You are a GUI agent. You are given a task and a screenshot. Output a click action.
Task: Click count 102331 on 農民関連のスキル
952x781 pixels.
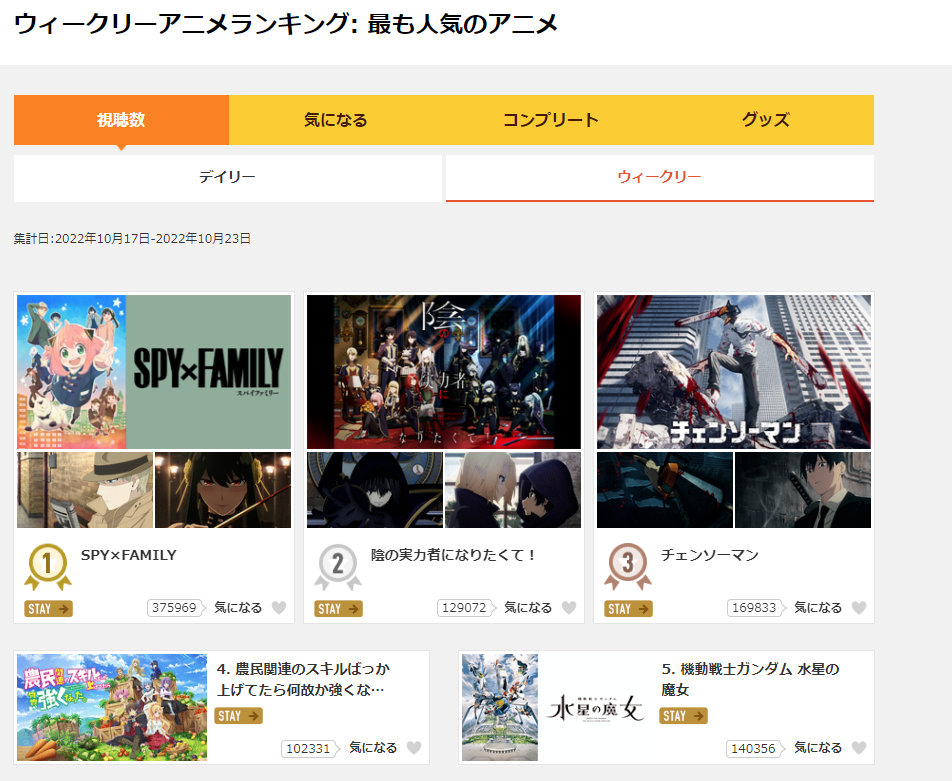click(309, 749)
